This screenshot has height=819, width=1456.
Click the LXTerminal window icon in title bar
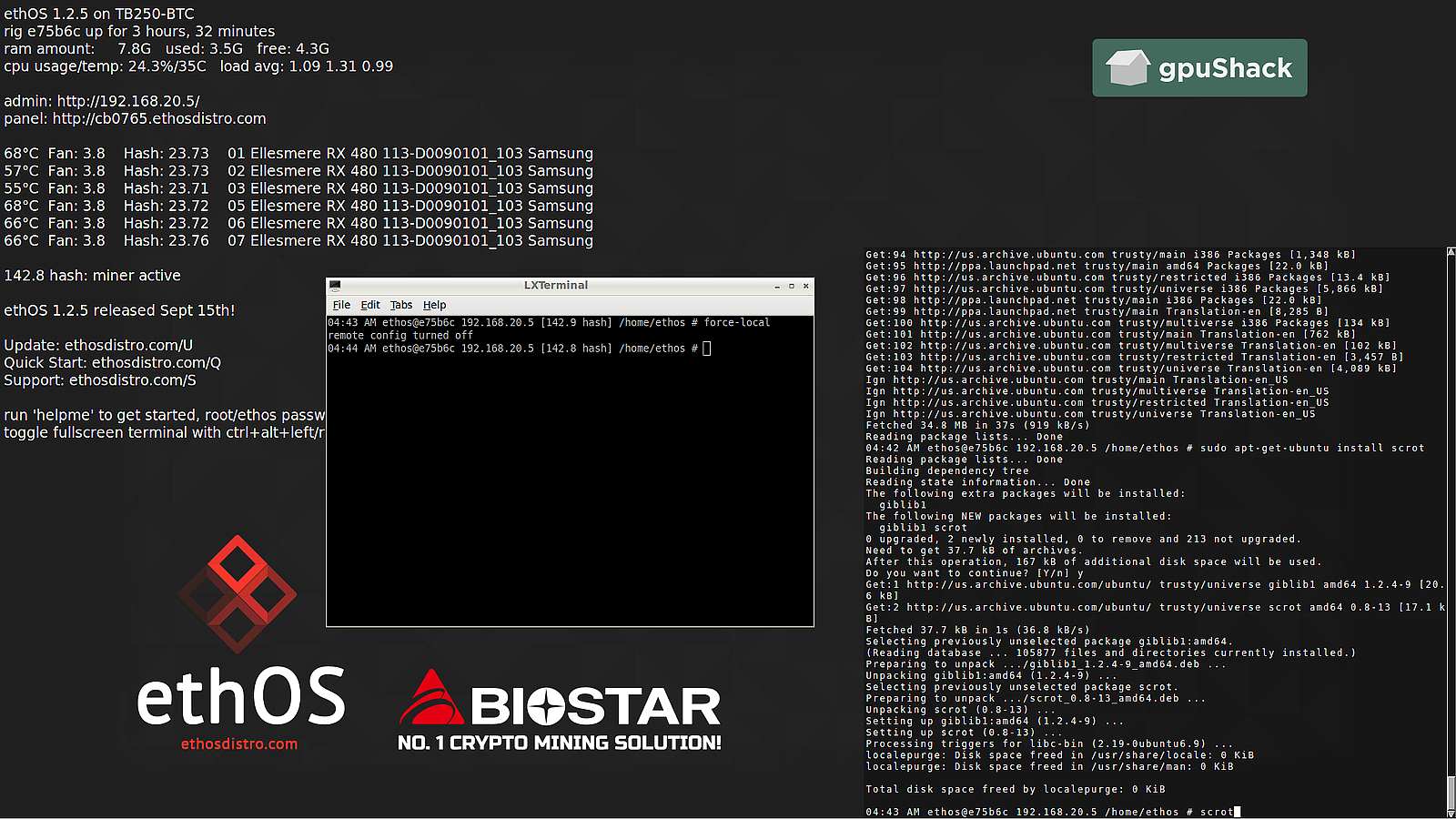[335, 286]
